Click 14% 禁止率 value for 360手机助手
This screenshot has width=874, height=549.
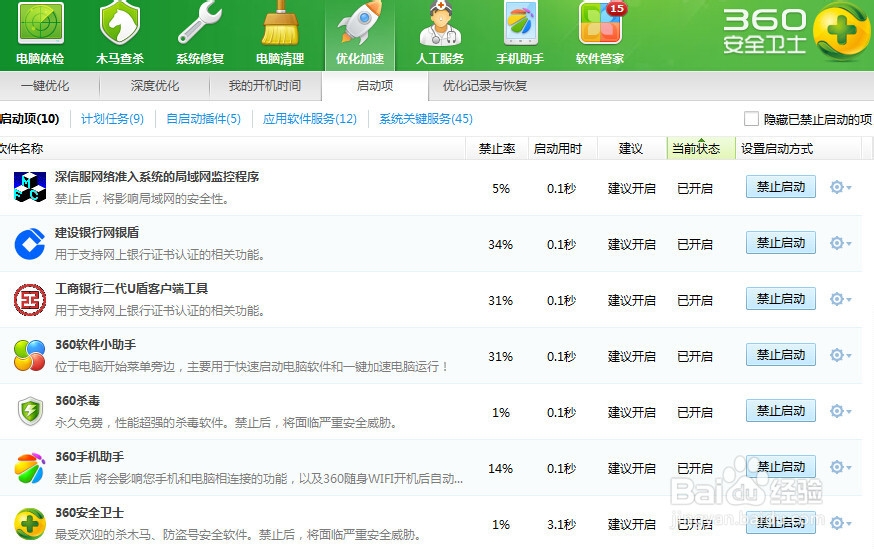[500, 468]
